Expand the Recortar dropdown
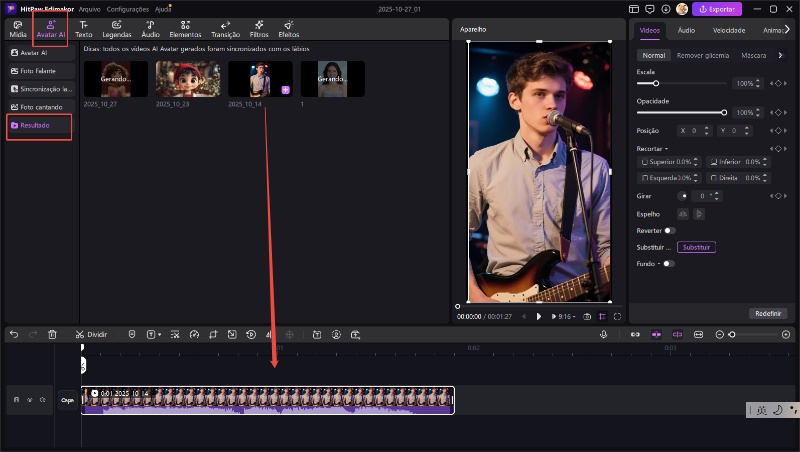The image size is (800, 452). [x=652, y=148]
